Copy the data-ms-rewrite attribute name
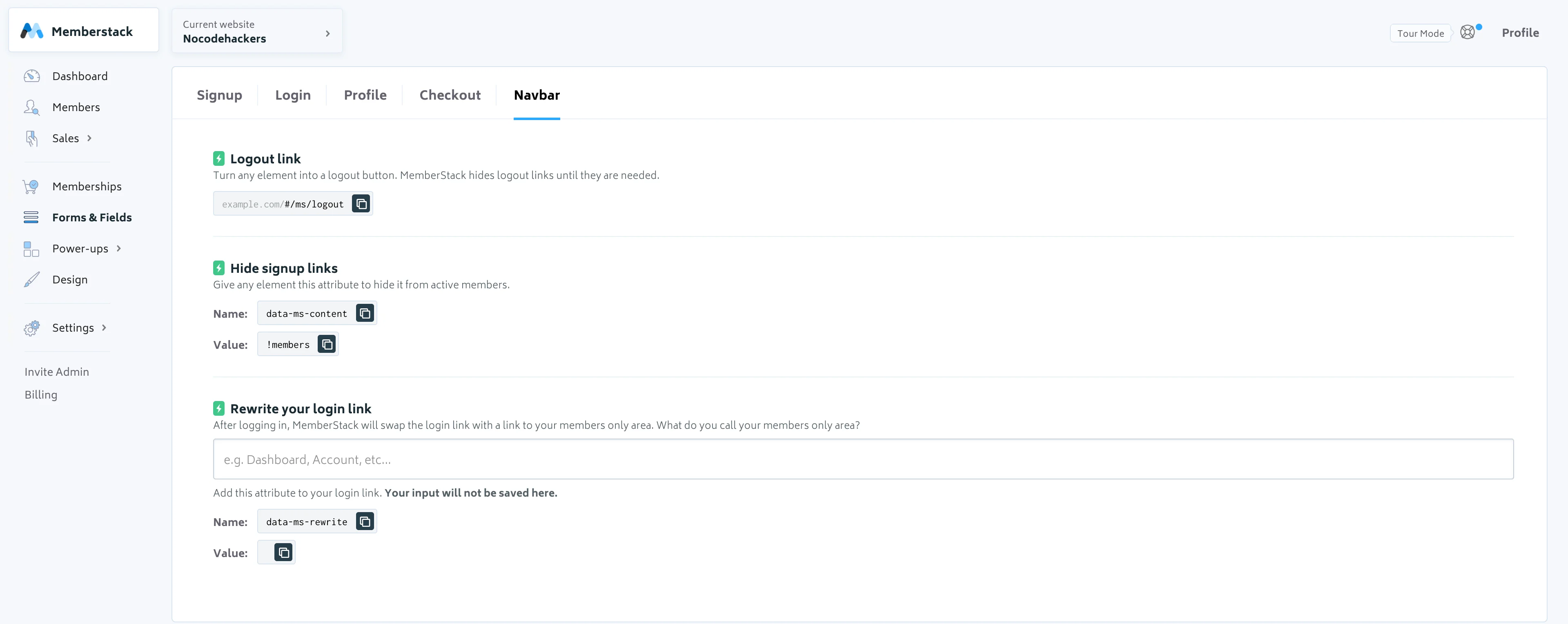The width and height of the screenshot is (1568, 624). coord(365,522)
